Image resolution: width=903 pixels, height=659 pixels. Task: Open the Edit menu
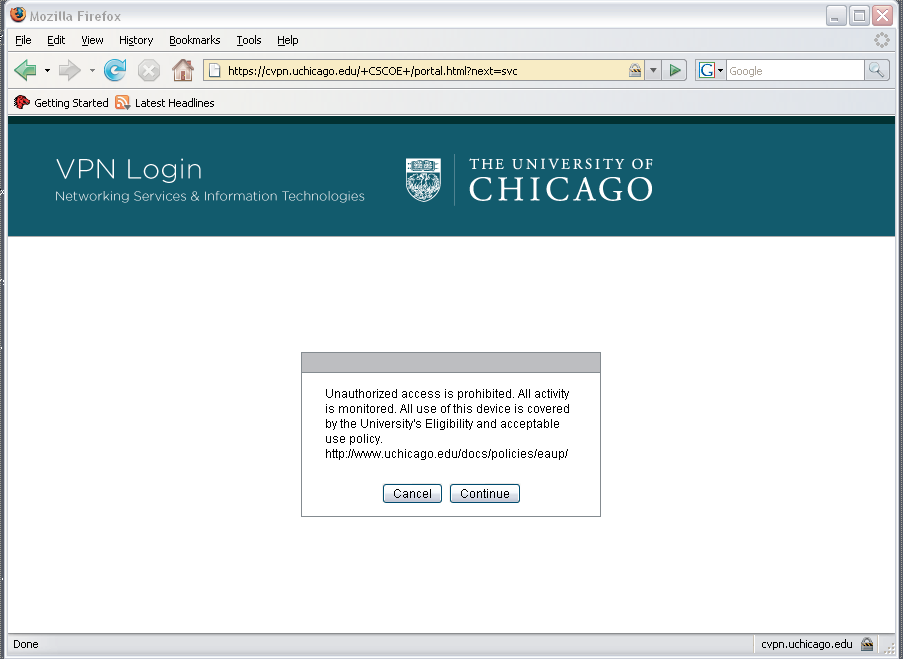click(56, 40)
